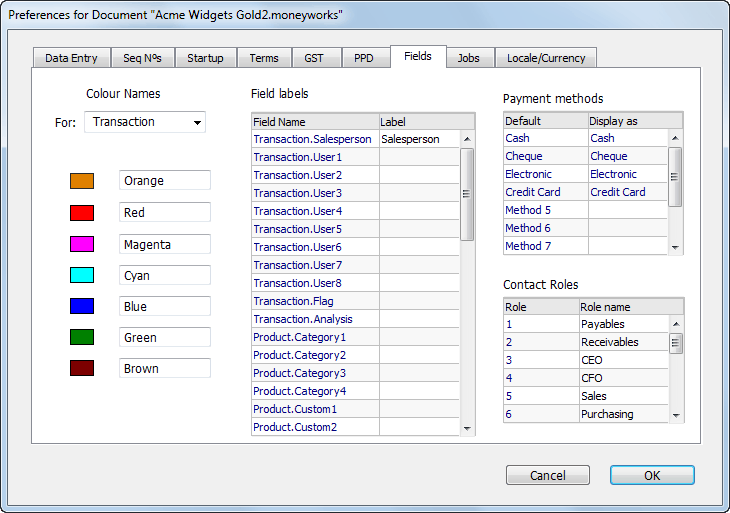Click the Salesperson label cell
Screen dimensions: 730x513
coord(419,139)
